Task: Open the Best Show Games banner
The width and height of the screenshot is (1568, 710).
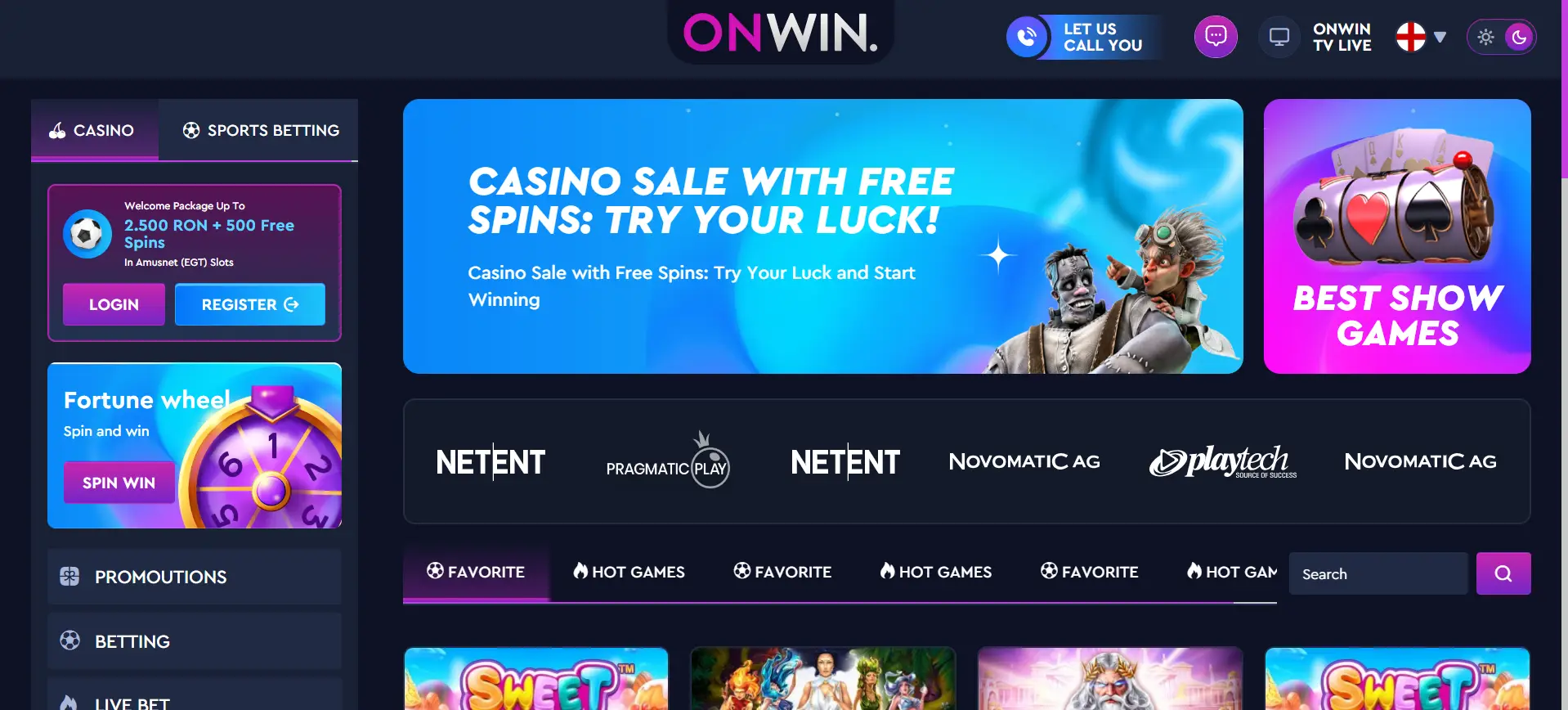Action: 1397,236
